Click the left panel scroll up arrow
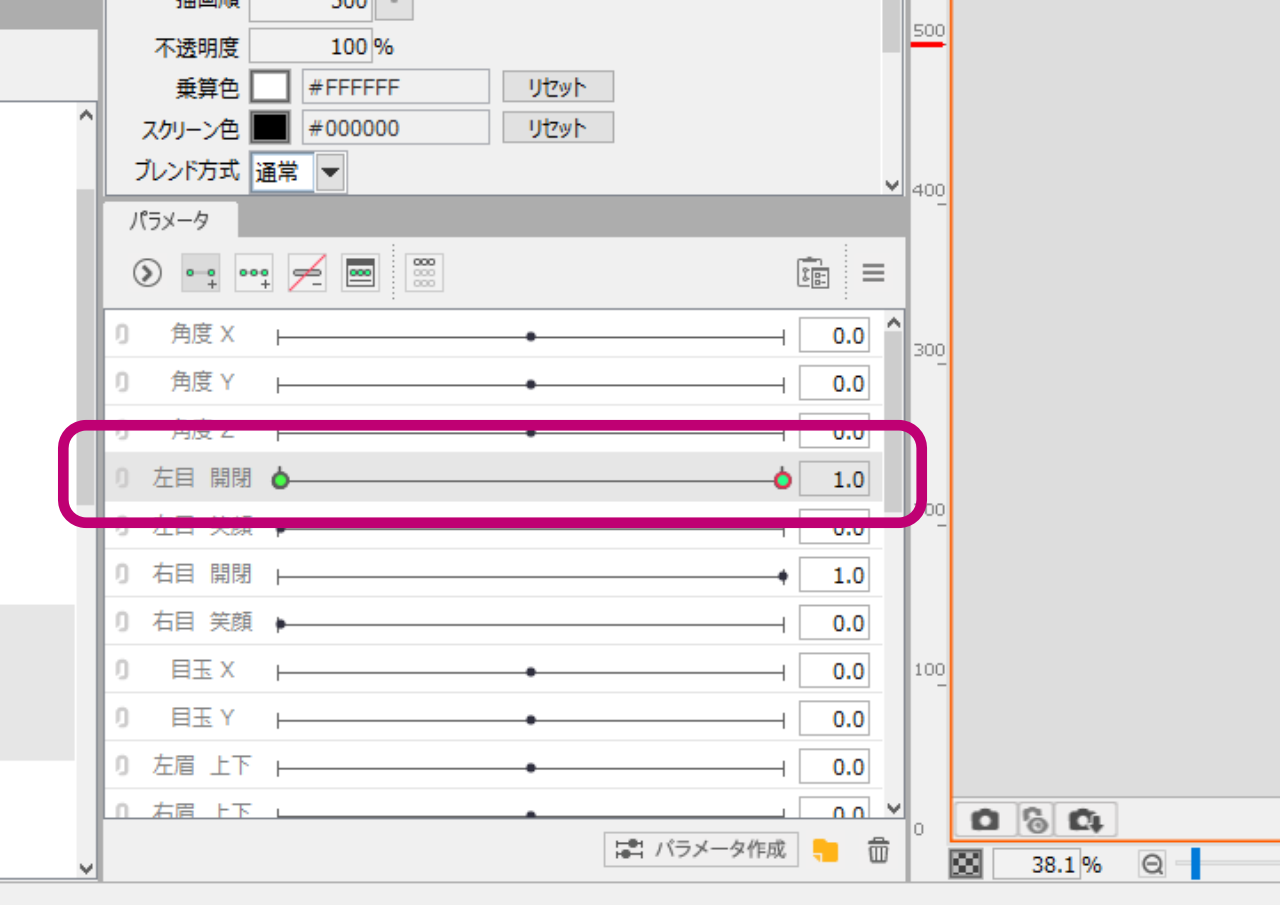Screen dimensions: 1280x905 (x=86, y=116)
